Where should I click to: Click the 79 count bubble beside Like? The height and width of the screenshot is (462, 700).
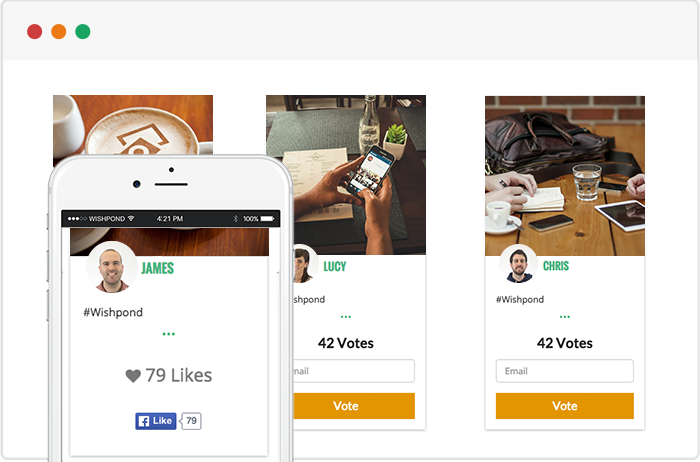pos(192,421)
